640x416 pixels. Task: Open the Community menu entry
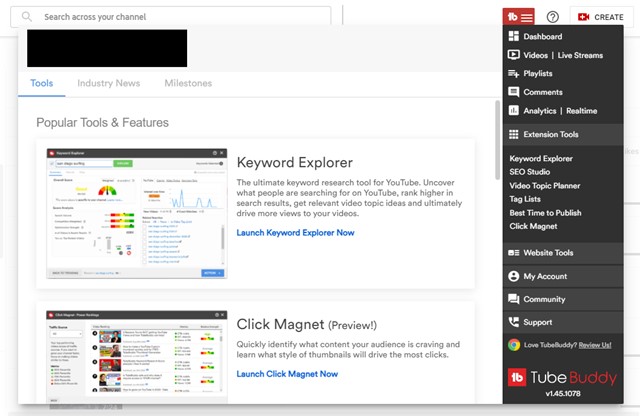pos(544,299)
